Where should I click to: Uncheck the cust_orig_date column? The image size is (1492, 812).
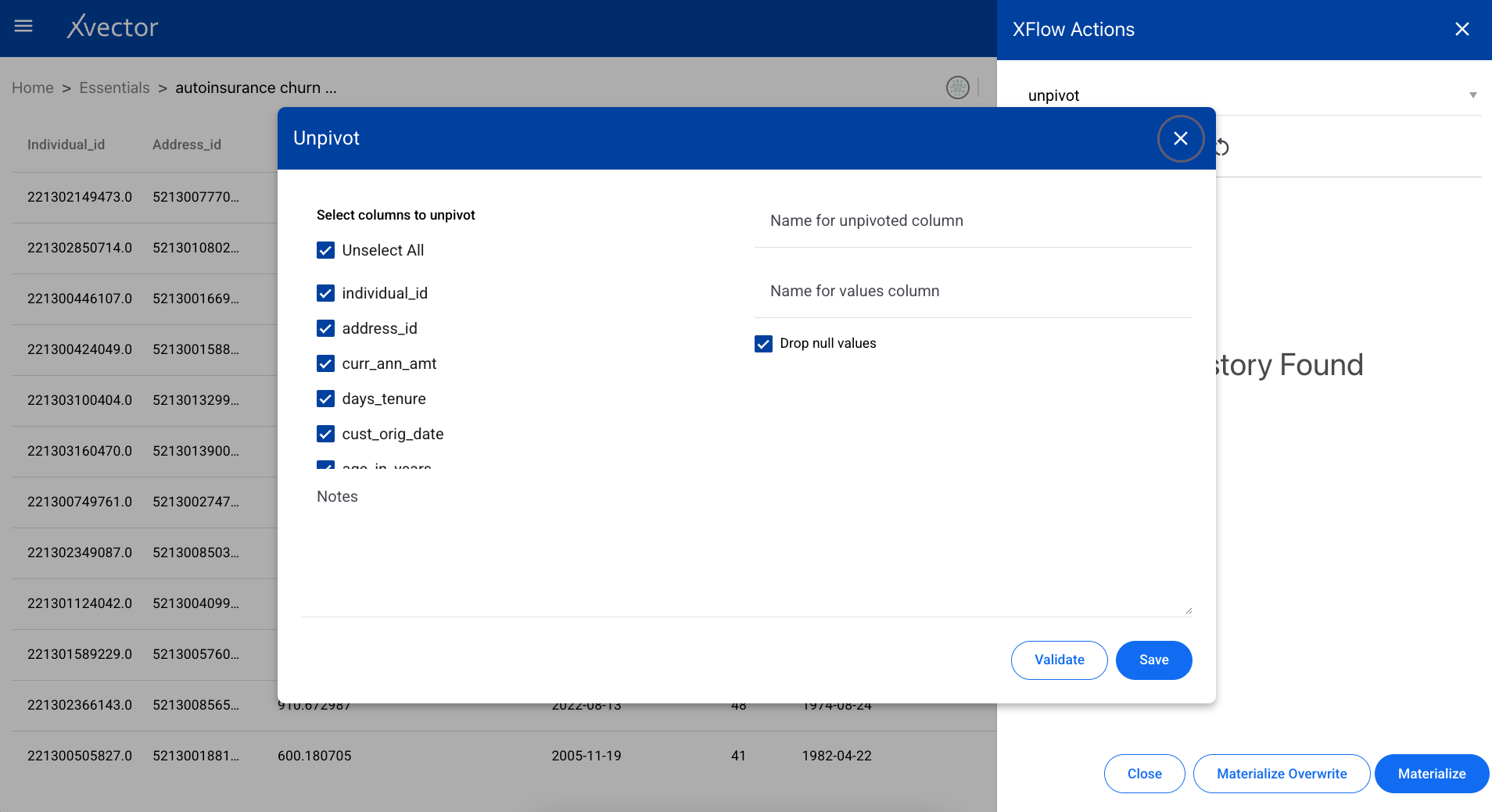click(325, 434)
